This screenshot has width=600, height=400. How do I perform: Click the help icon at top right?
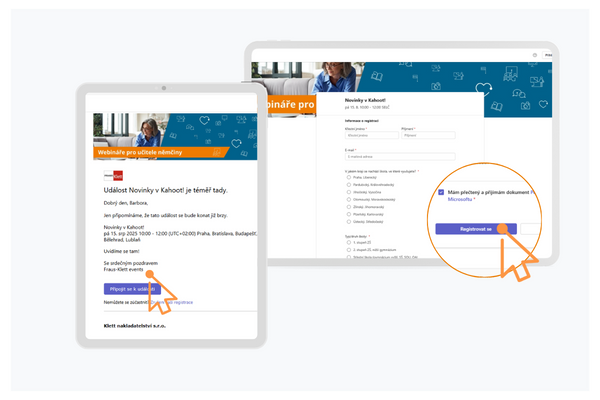(535, 55)
